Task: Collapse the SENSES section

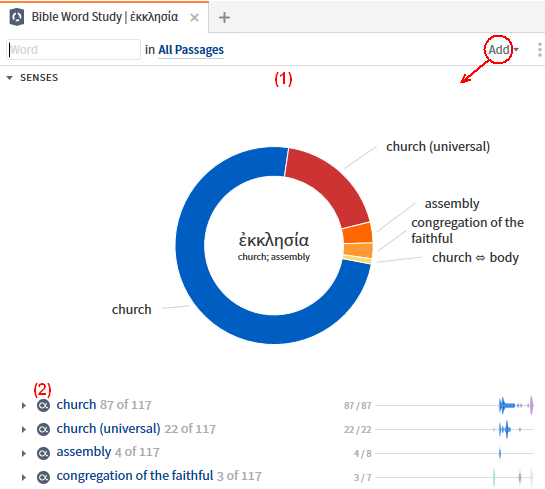Action: point(10,78)
